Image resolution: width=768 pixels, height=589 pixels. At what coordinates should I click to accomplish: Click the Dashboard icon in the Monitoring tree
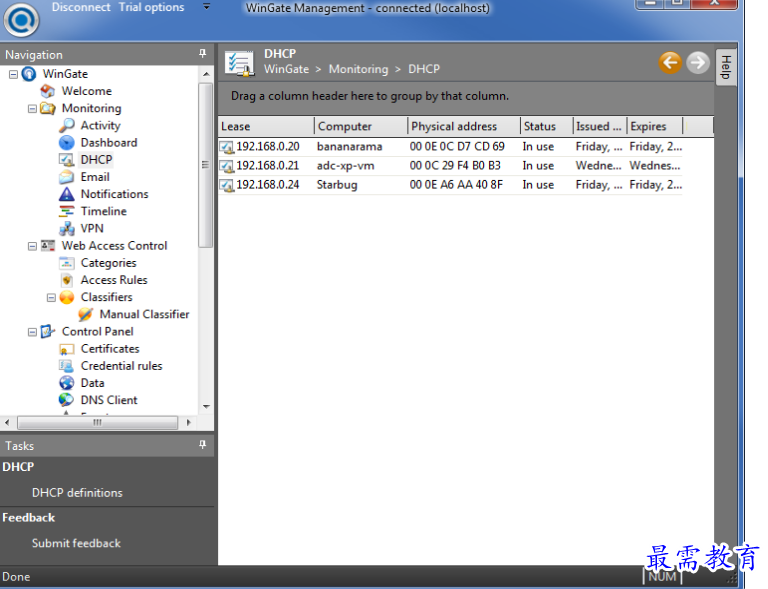tap(66, 143)
